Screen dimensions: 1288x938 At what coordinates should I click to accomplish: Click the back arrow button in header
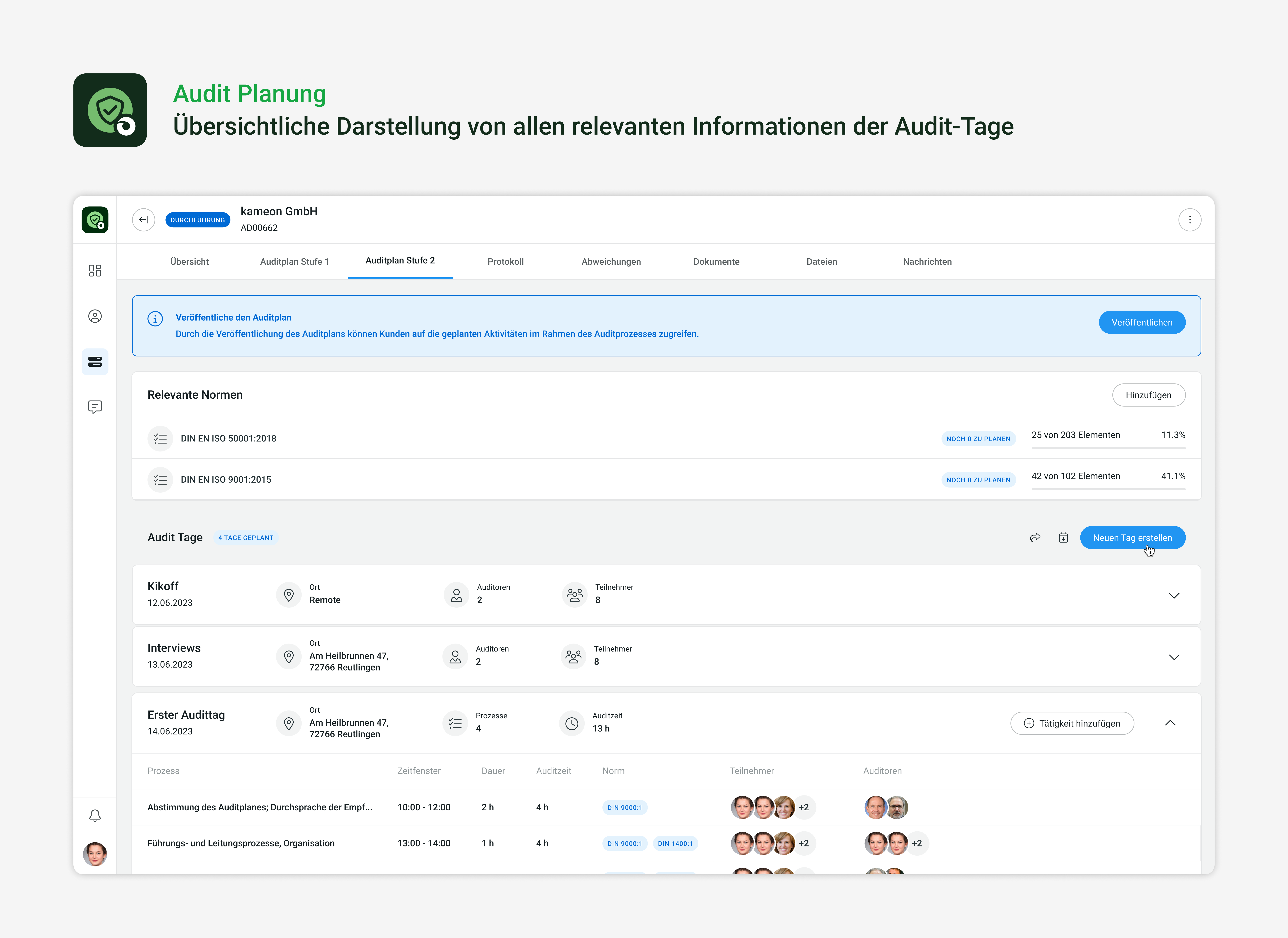tap(144, 220)
